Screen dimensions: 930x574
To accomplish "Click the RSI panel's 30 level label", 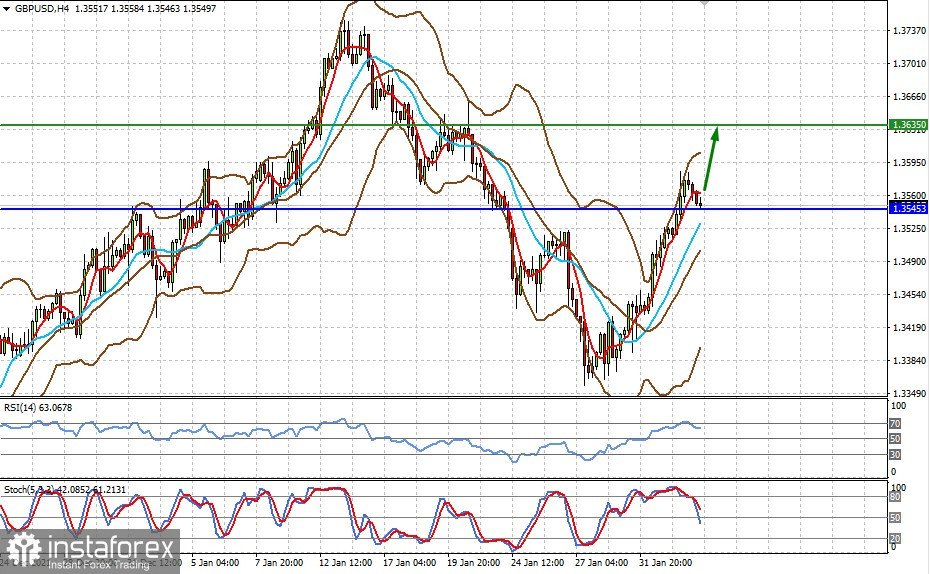I will click(895, 455).
